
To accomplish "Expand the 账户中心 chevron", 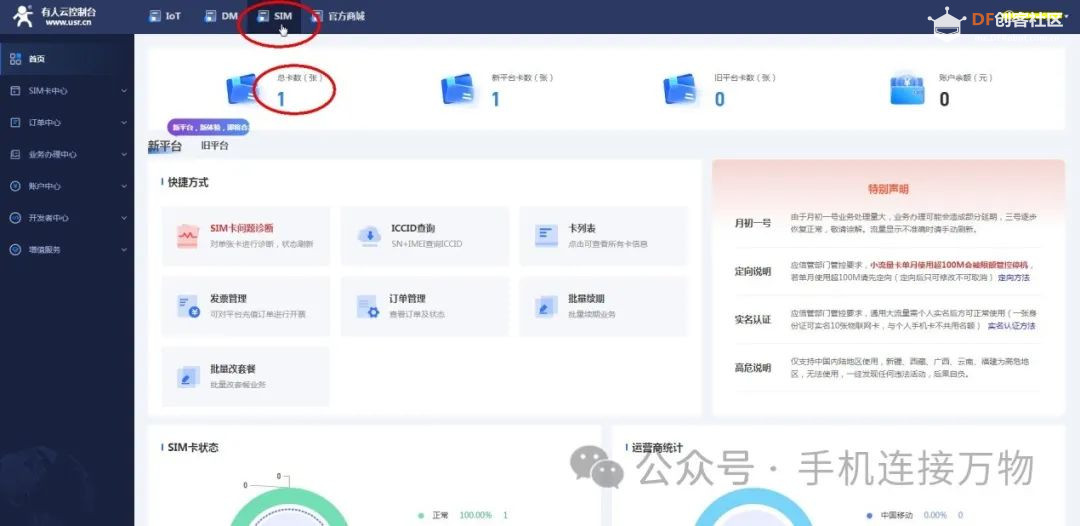I will point(124,186).
